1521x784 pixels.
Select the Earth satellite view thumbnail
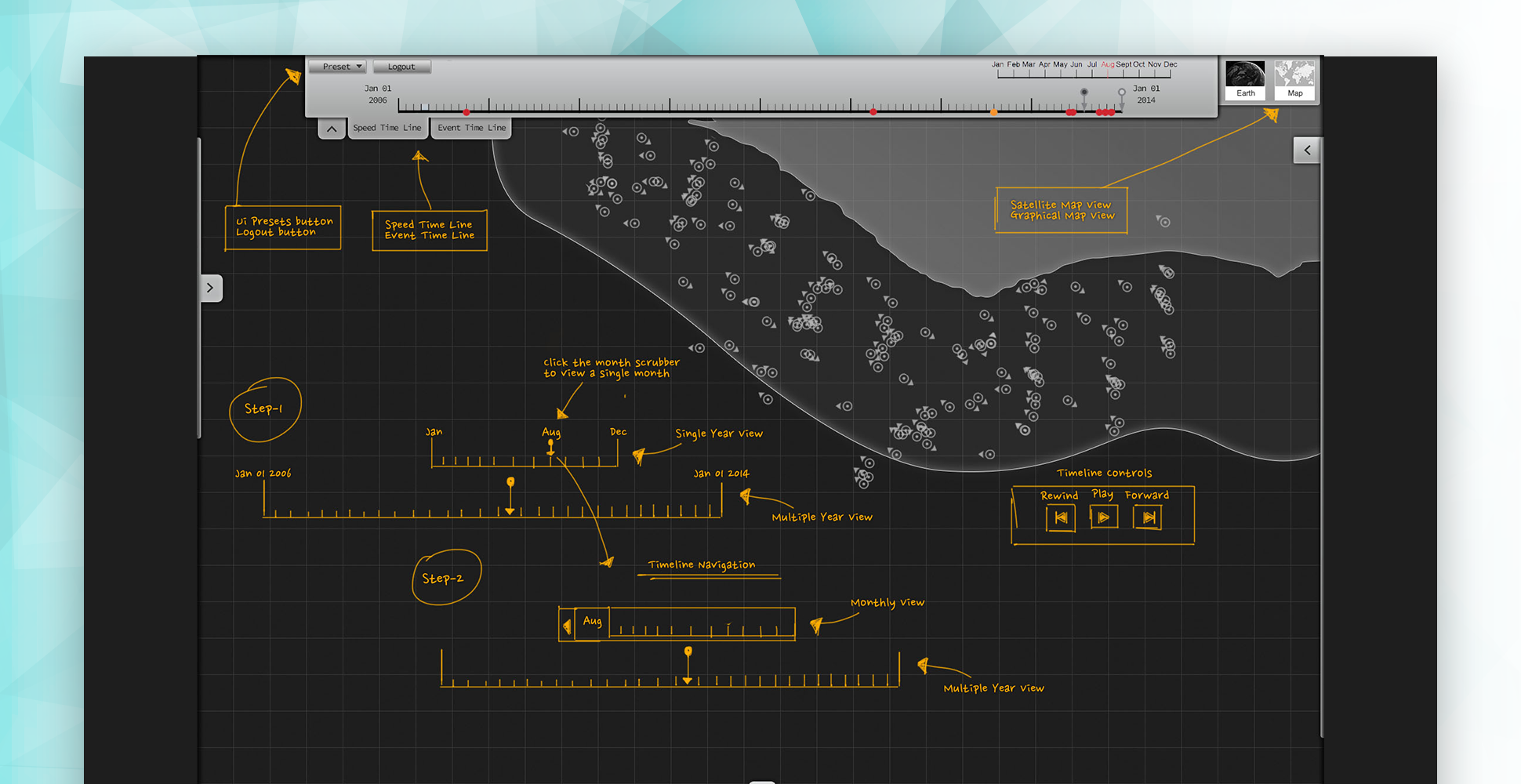coord(1245,79)
